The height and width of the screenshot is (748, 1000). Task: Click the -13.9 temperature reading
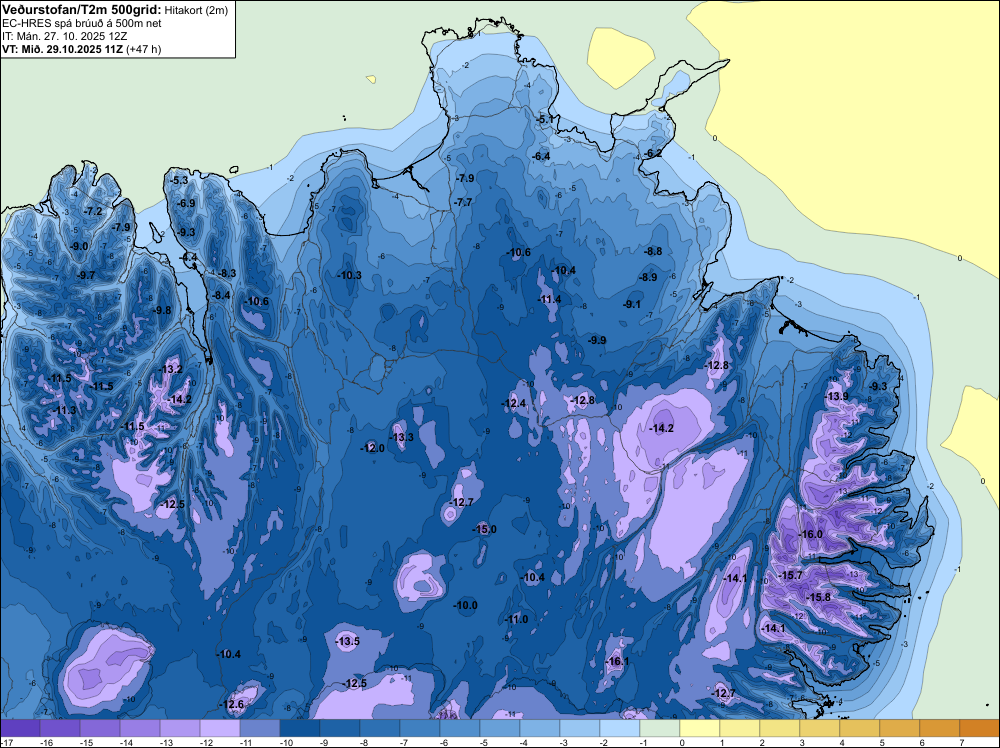(837, 397)
